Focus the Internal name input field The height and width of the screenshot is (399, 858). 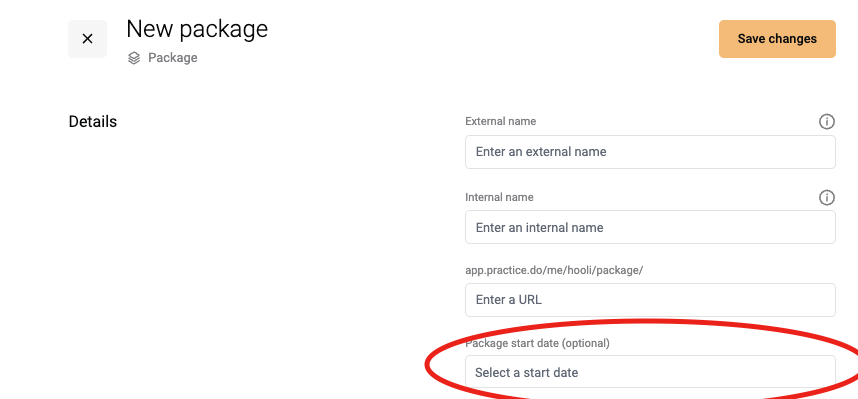click(650, 227)
